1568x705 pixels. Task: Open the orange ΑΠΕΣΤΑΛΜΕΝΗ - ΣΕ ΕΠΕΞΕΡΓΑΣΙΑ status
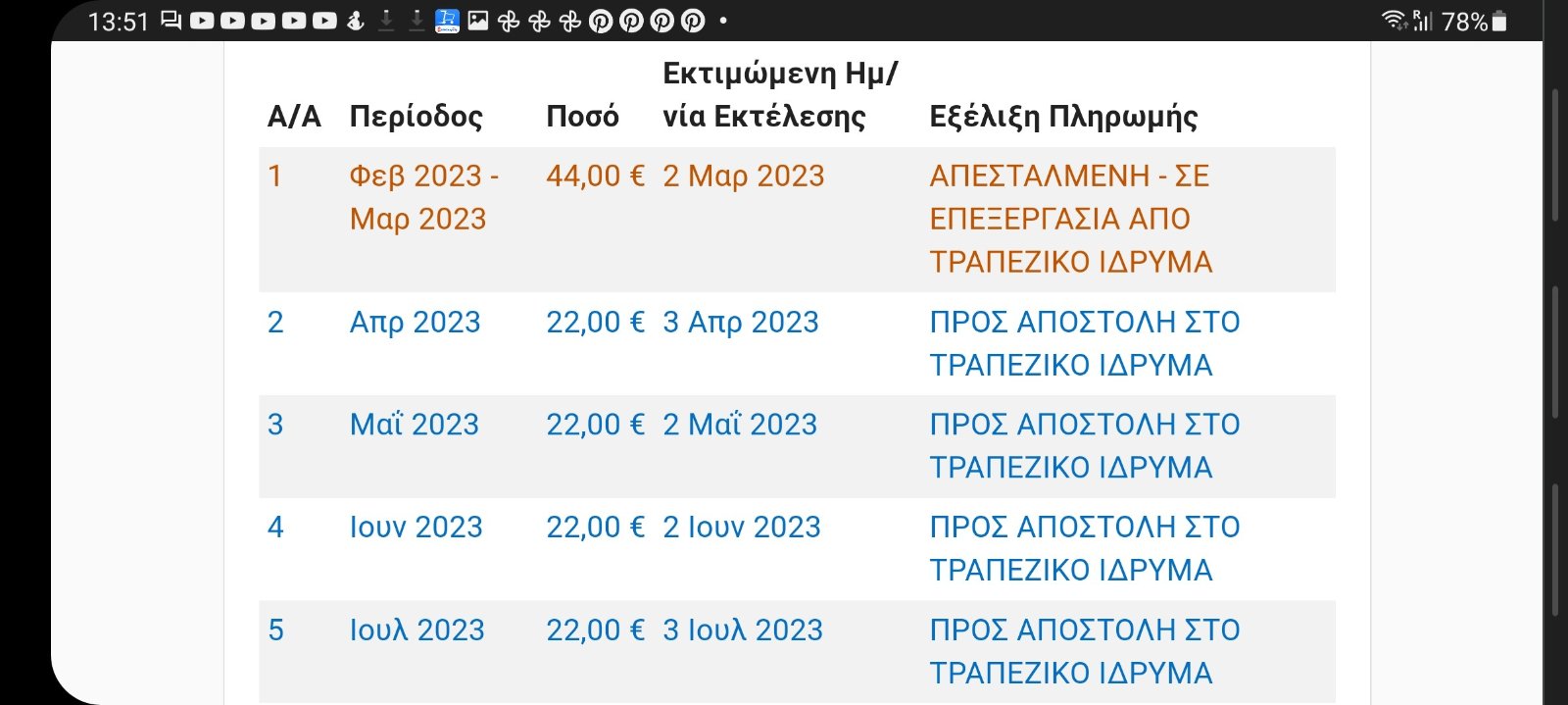[1071, 219]
